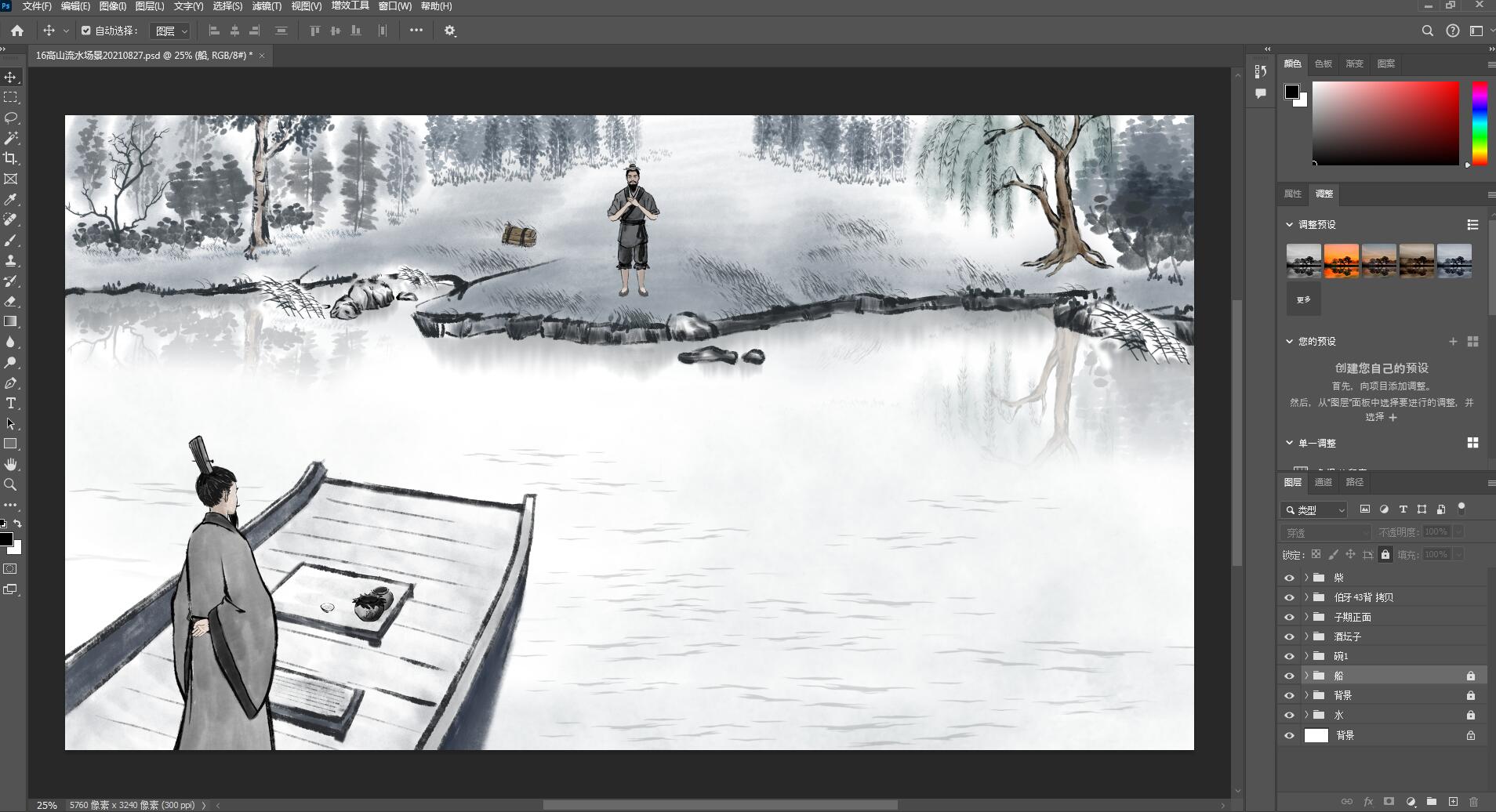The width and height of the screenshot is (1496, 812).
Task: Select the Zoom tool in the toolbox
Action: tap(11, 484)
